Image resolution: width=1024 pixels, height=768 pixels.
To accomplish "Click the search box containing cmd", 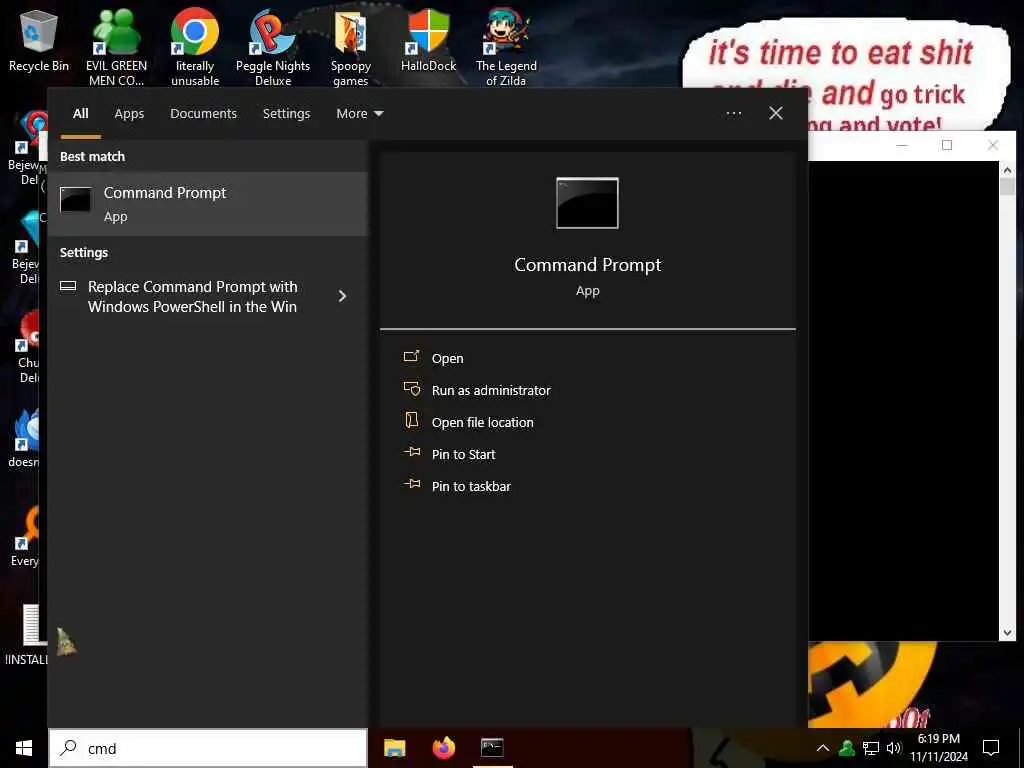I will point(208,748).
